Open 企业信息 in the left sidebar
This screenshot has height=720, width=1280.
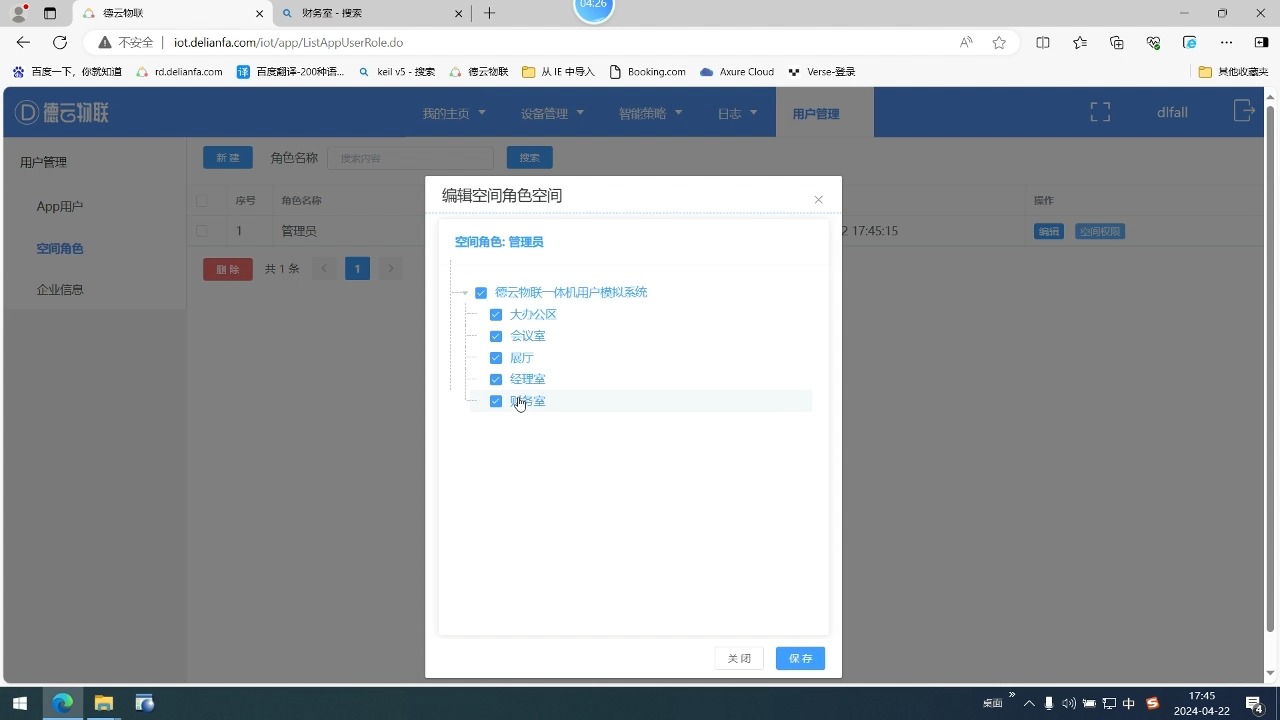(60, 289)
